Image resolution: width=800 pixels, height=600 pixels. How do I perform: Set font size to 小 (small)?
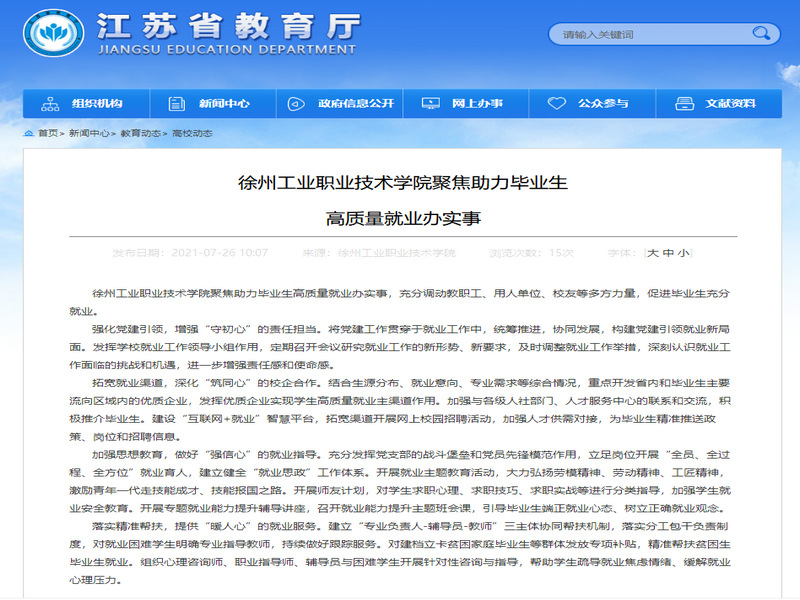[682, 253]
